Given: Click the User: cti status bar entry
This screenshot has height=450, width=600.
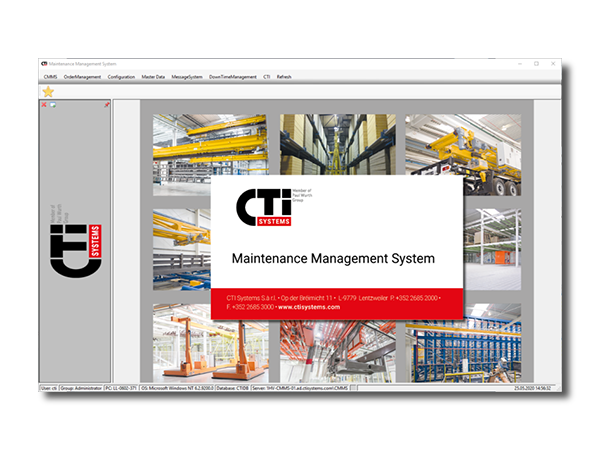Looking at the screenshot, I should (49, 388).
